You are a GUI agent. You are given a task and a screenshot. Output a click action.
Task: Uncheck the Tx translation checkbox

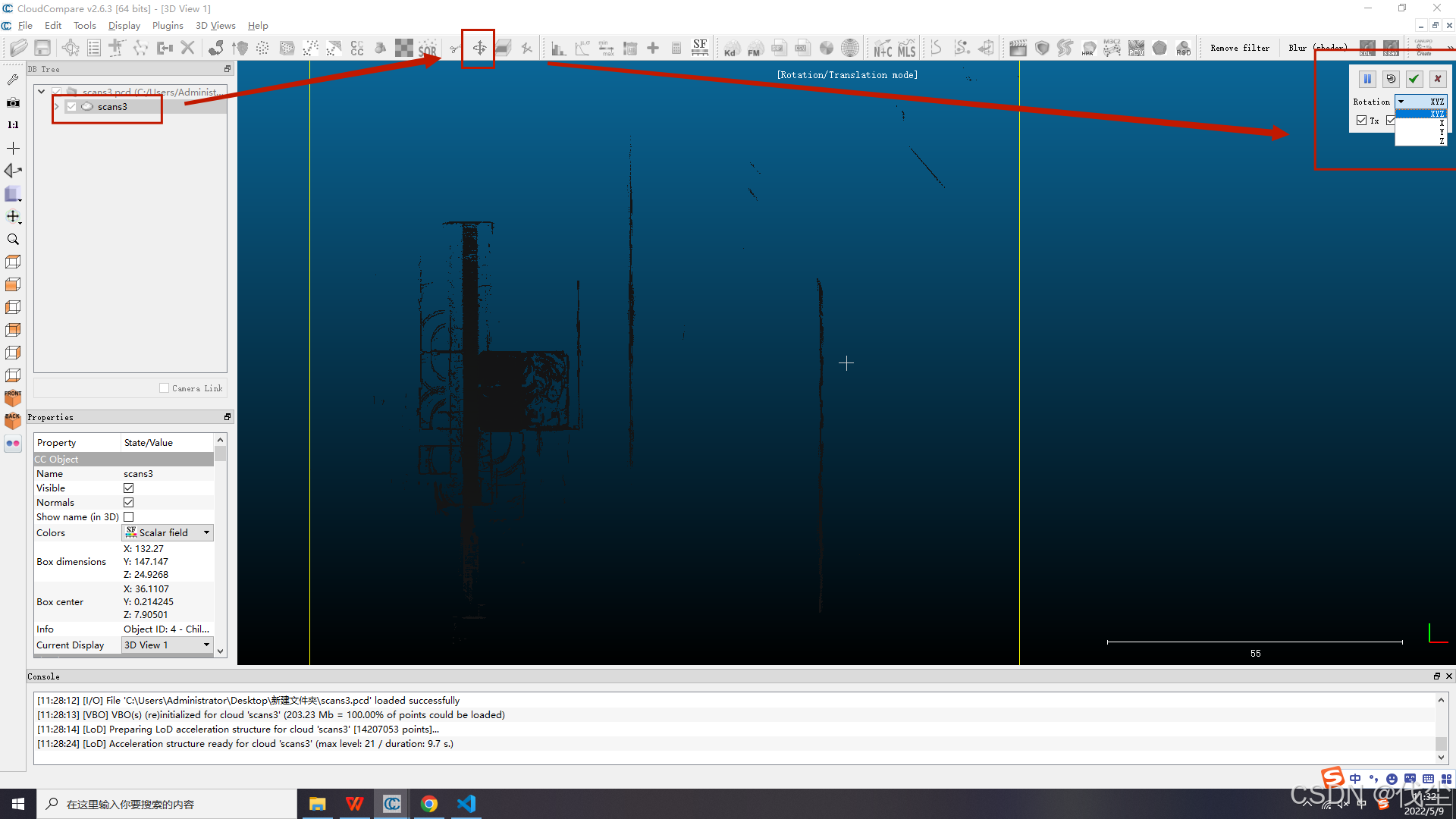tap(1362, 121)
